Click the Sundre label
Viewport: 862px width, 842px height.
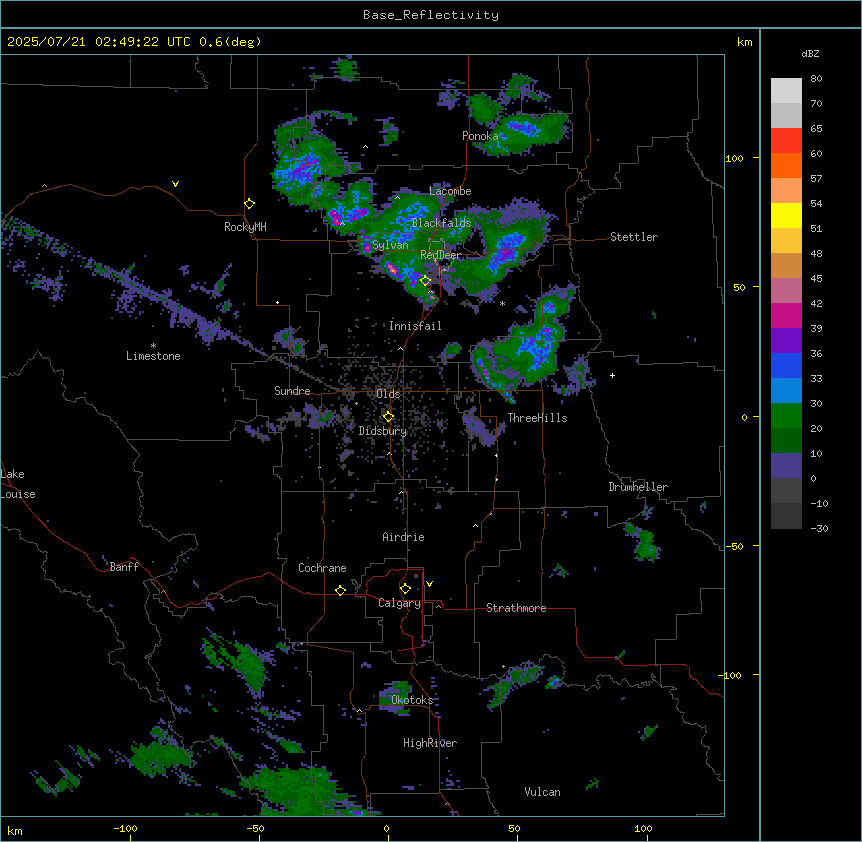292,391
